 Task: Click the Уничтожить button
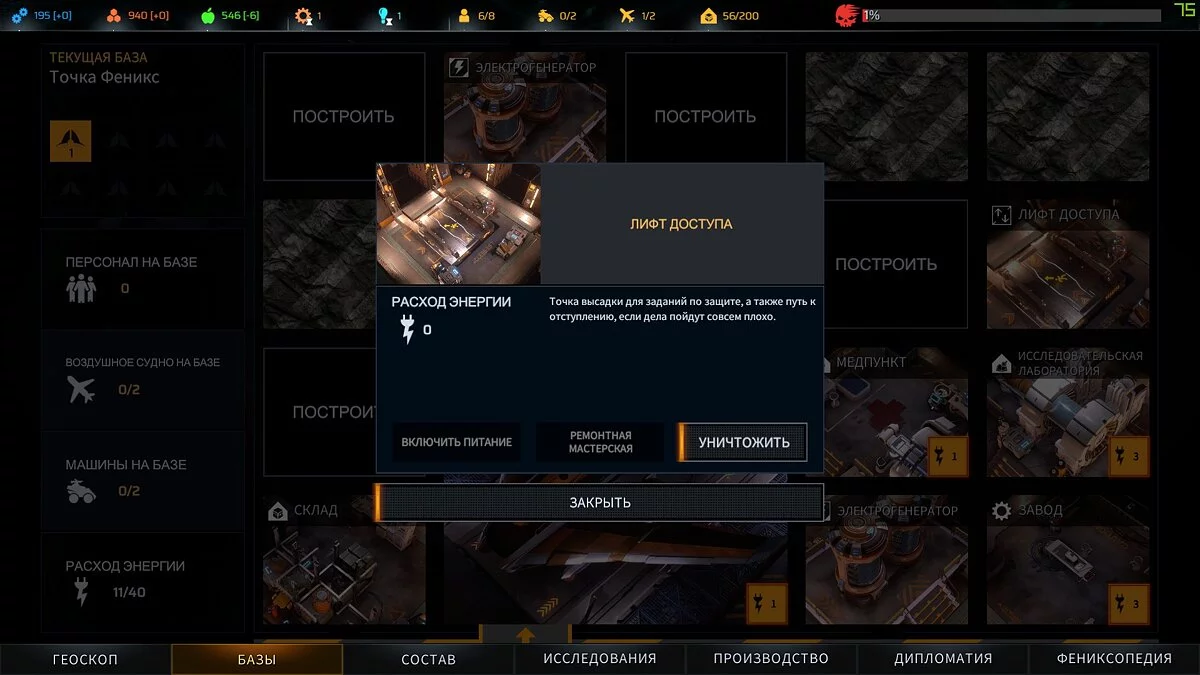tap(742, 442)
